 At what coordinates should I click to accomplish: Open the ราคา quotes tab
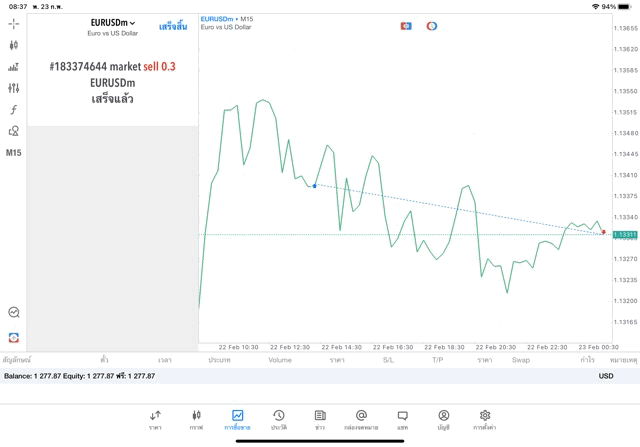click(155, 420)
